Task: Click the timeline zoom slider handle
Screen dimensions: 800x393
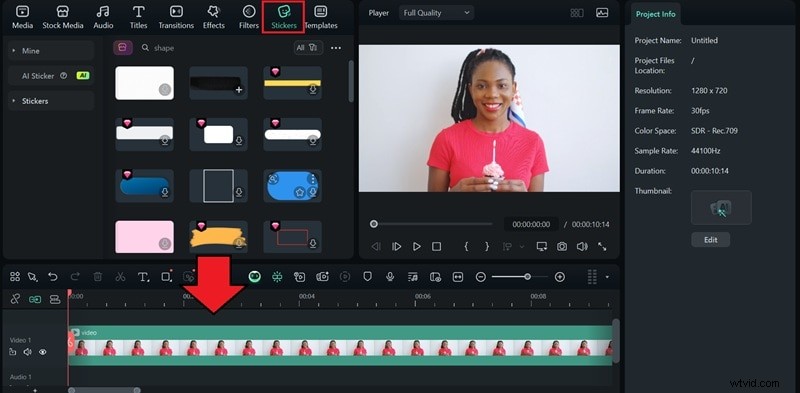Action: [x=528, y=277]
